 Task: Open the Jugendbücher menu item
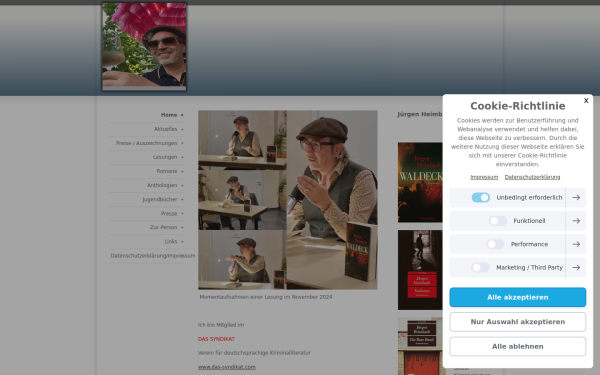coord(160,199)
